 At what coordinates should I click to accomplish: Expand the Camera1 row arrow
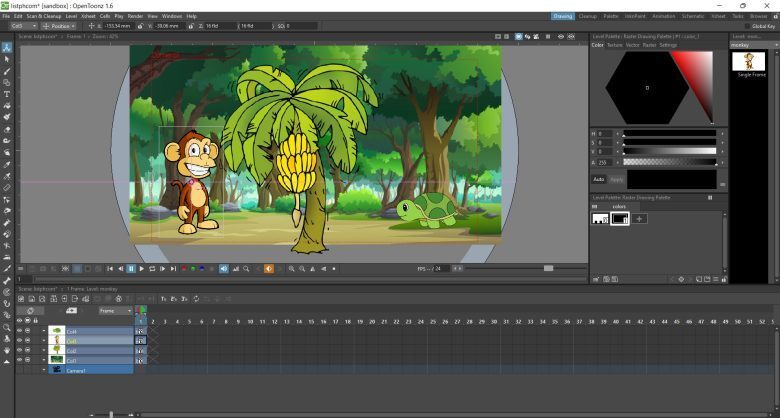click(x=44, y=370)
